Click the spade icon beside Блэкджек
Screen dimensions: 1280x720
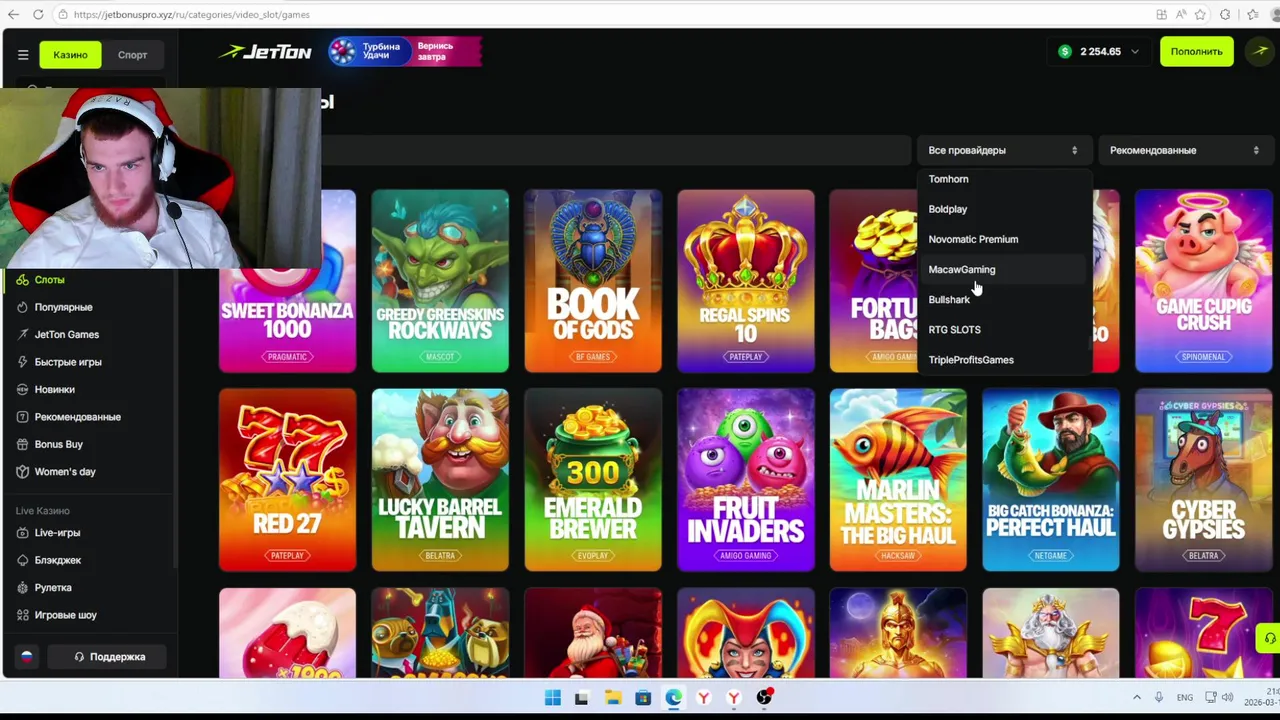[23, 560]
